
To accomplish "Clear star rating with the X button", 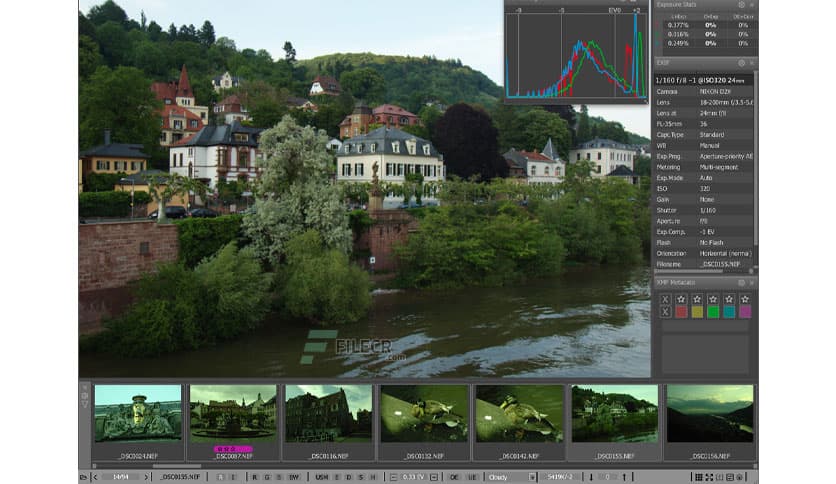I will 665,299.
